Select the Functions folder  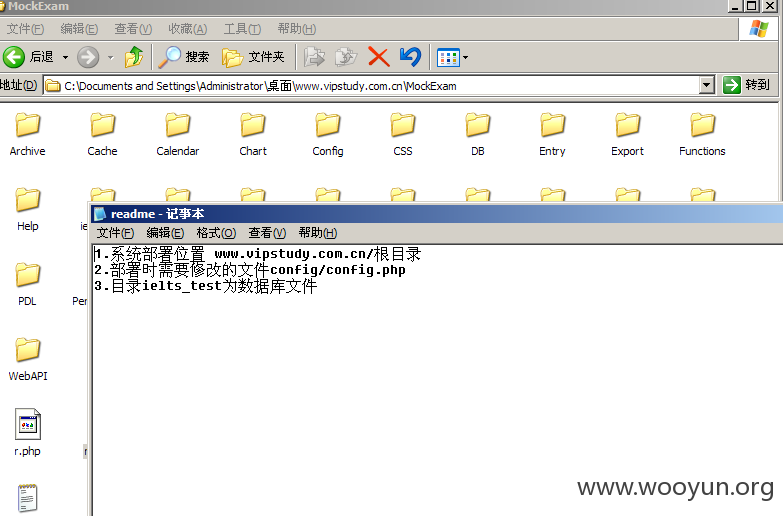coord(703,134)
